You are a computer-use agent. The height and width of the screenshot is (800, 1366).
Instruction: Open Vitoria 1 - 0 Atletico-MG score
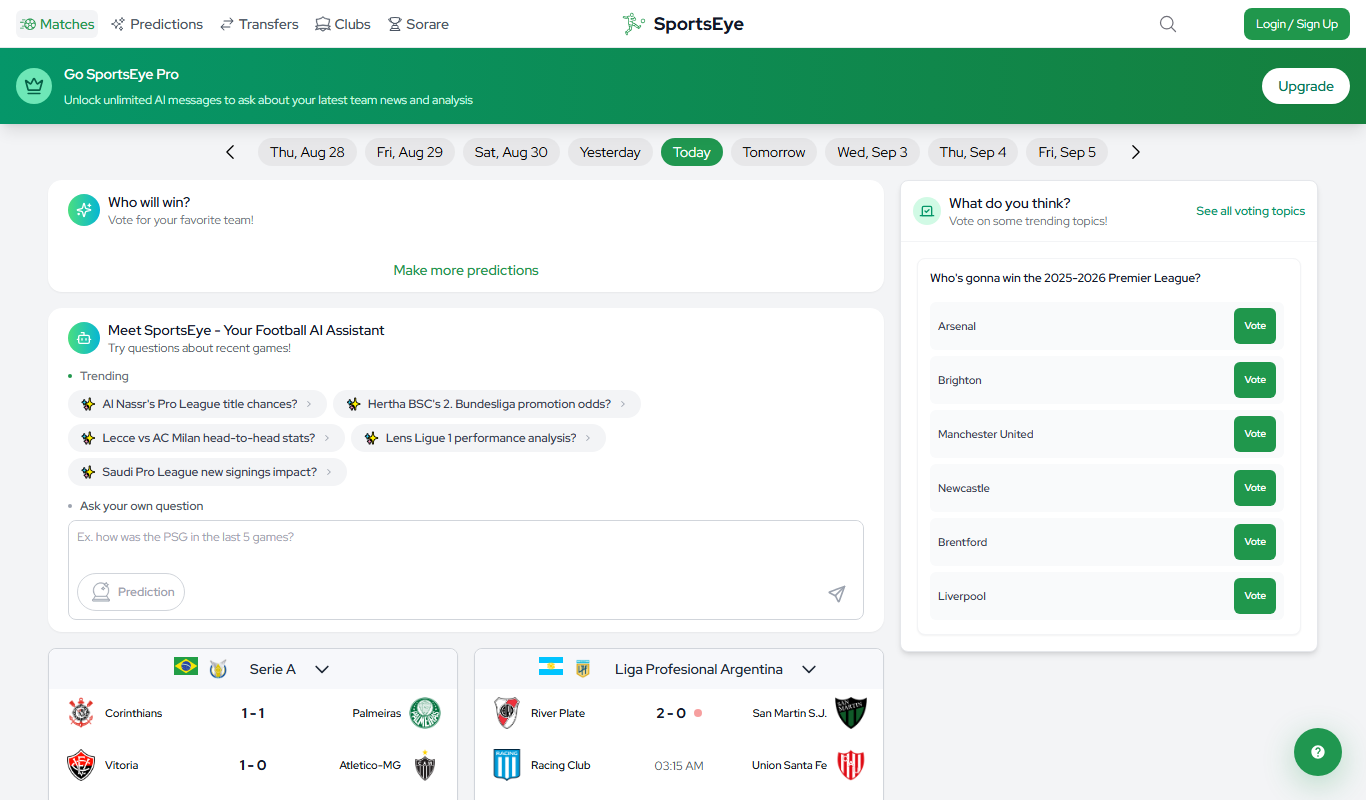pos(252,765)
